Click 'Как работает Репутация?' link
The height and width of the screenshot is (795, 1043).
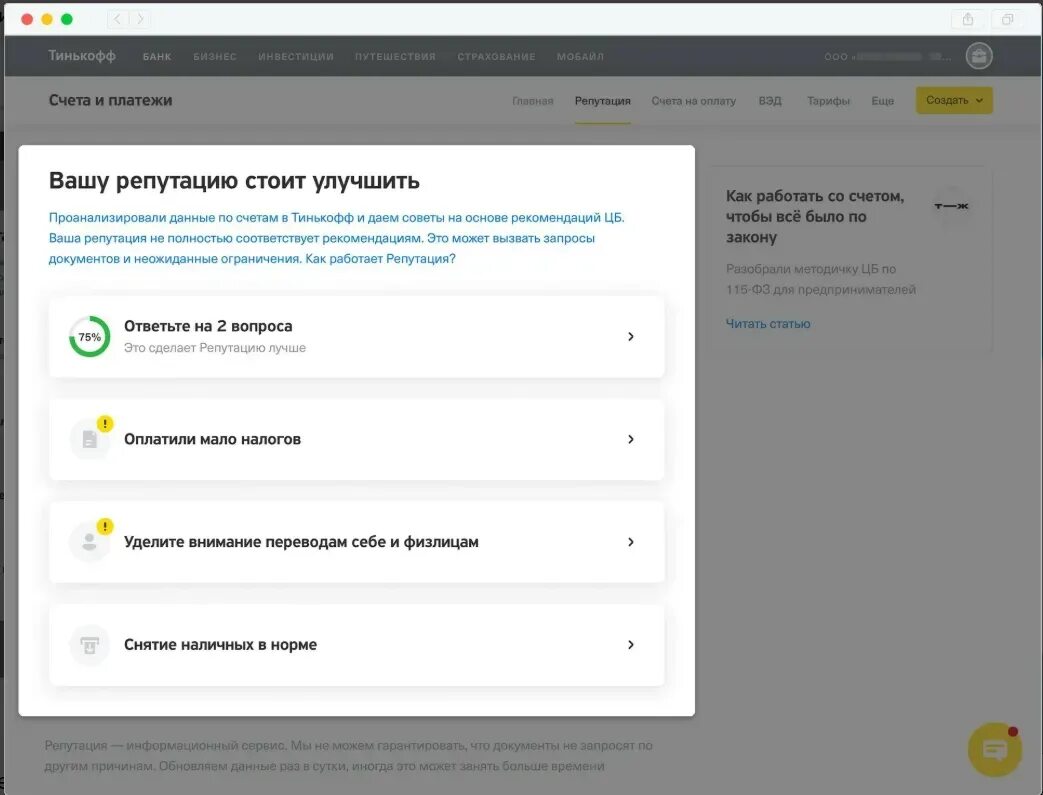pyautogui.click(x=380, y=259)
